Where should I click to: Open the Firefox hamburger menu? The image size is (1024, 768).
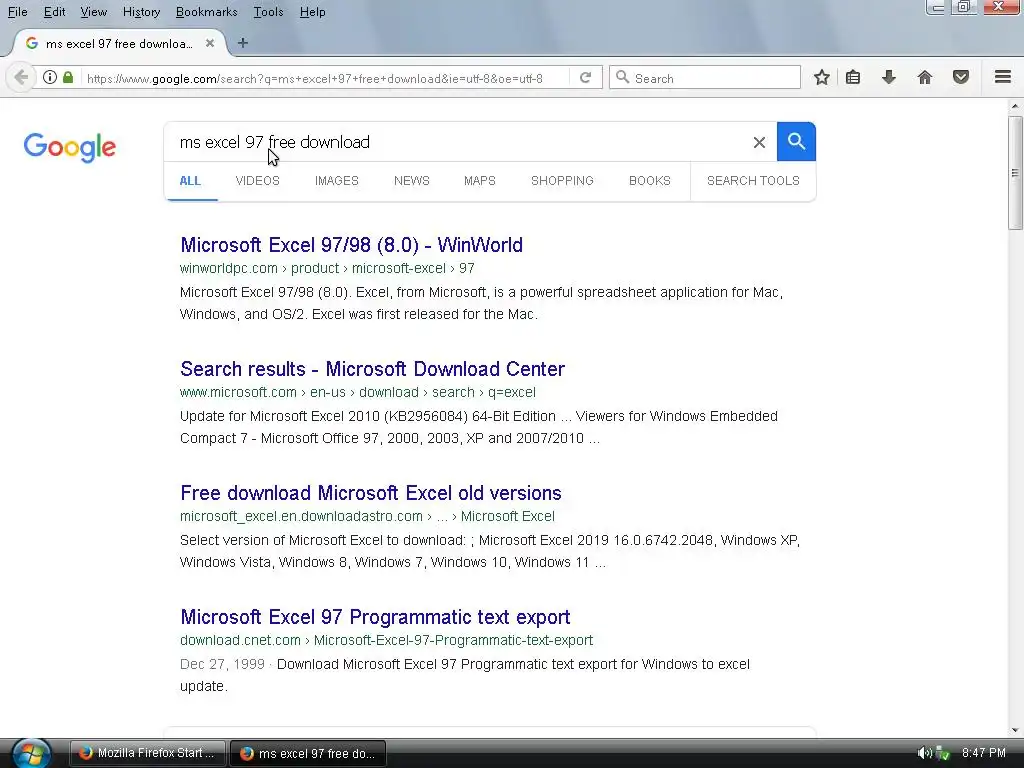[x=1003, y=77]
